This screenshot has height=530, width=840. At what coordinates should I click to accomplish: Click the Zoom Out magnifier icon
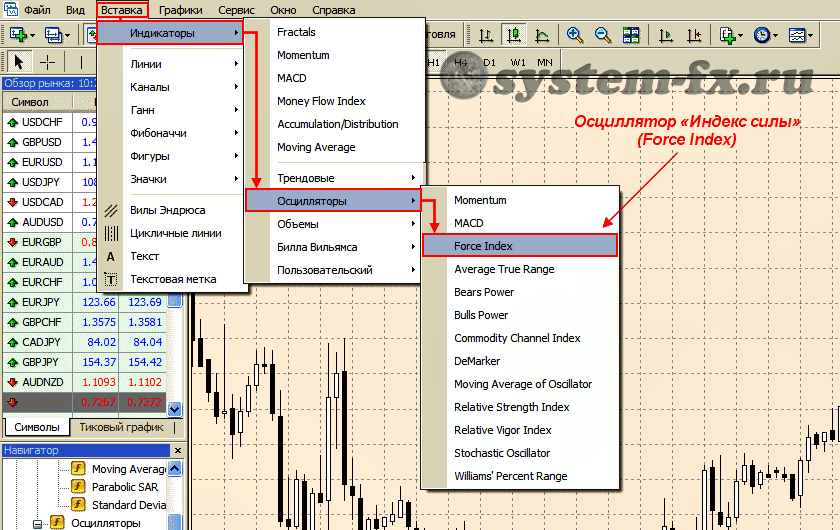pos(603,35)
